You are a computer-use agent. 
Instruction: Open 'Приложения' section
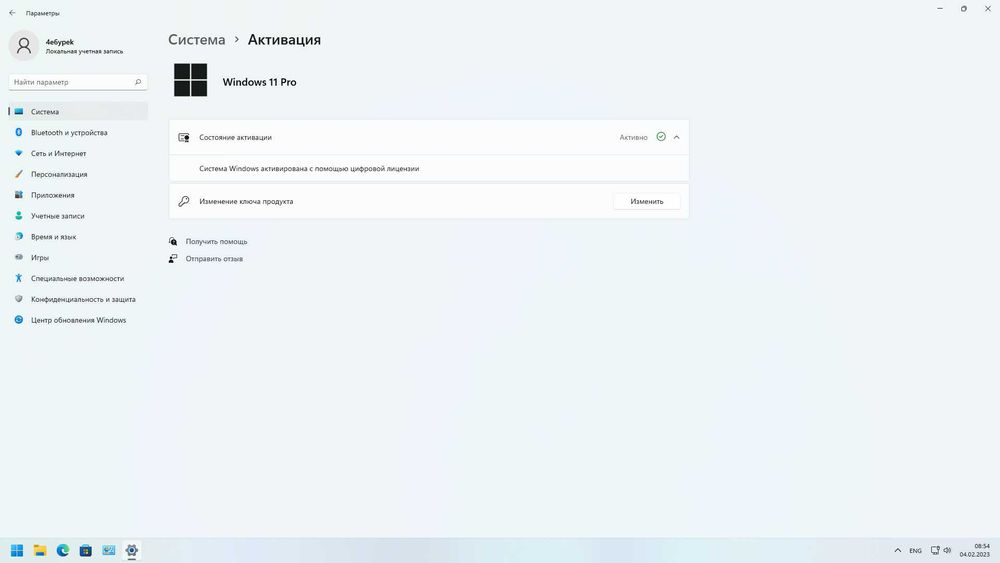pos(78,195)
